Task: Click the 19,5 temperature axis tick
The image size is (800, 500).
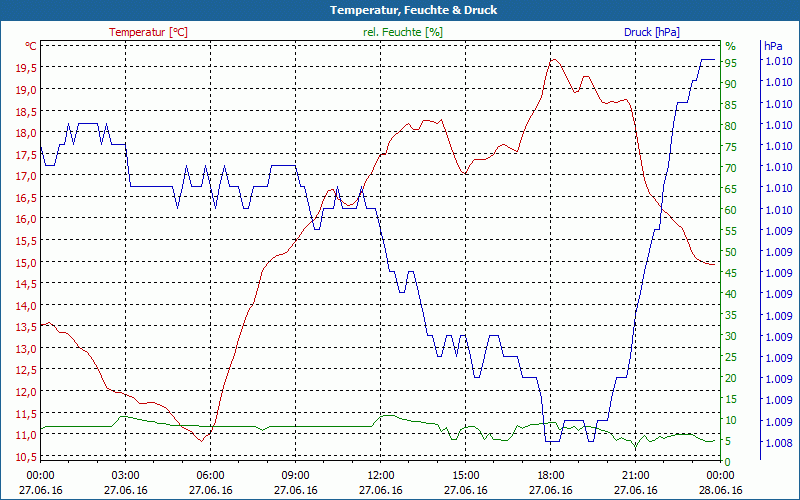Action: [x=26, y=67]
